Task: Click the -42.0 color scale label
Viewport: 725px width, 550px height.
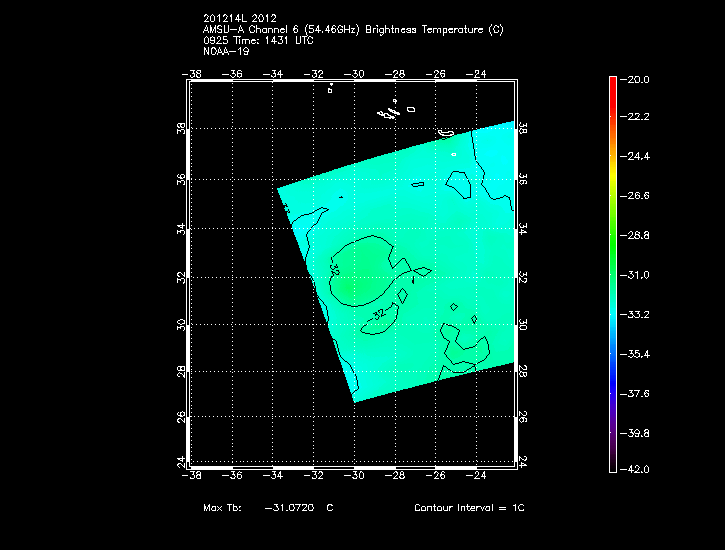Action: coord(638,469)
